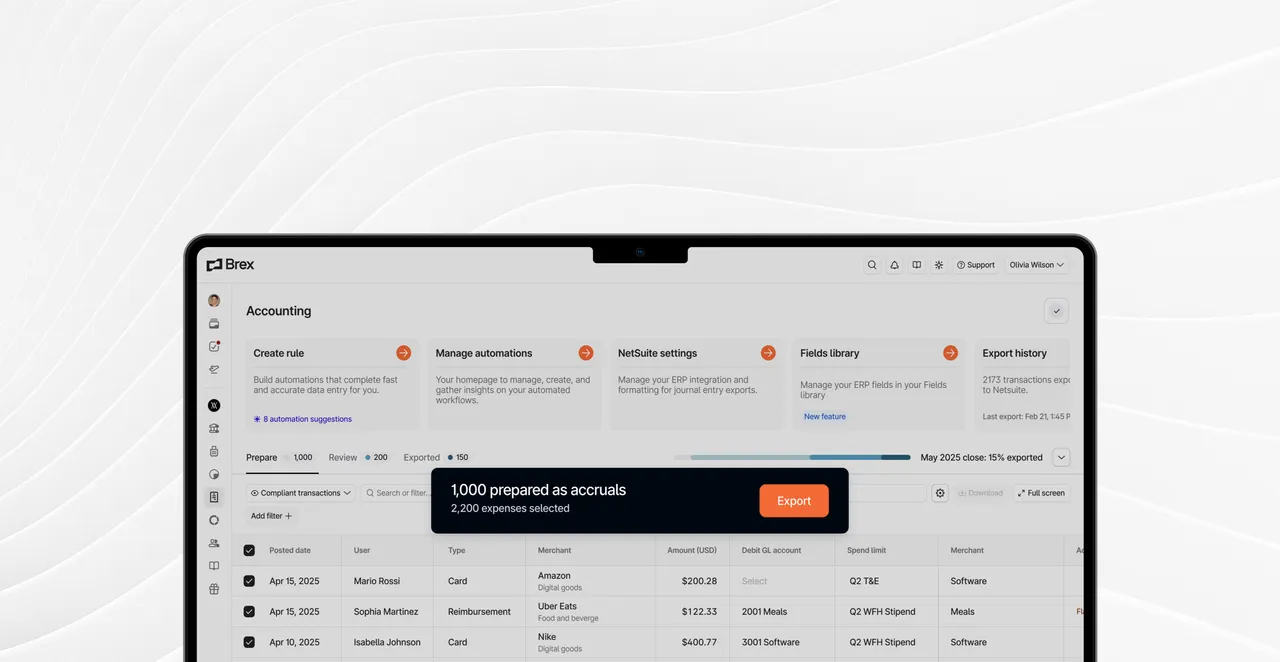Click the NetSuite settings orange arrow
1280x662 pixels.
tap(768, 353)
